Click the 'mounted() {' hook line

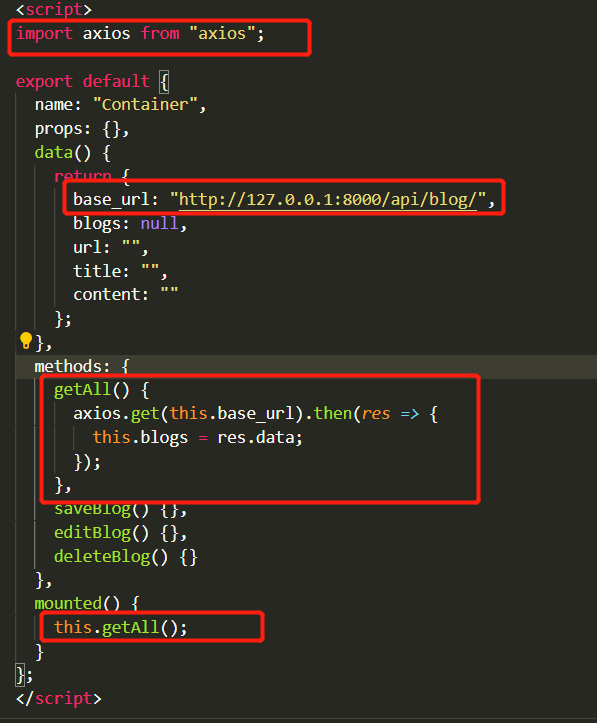tap(87, 604)
